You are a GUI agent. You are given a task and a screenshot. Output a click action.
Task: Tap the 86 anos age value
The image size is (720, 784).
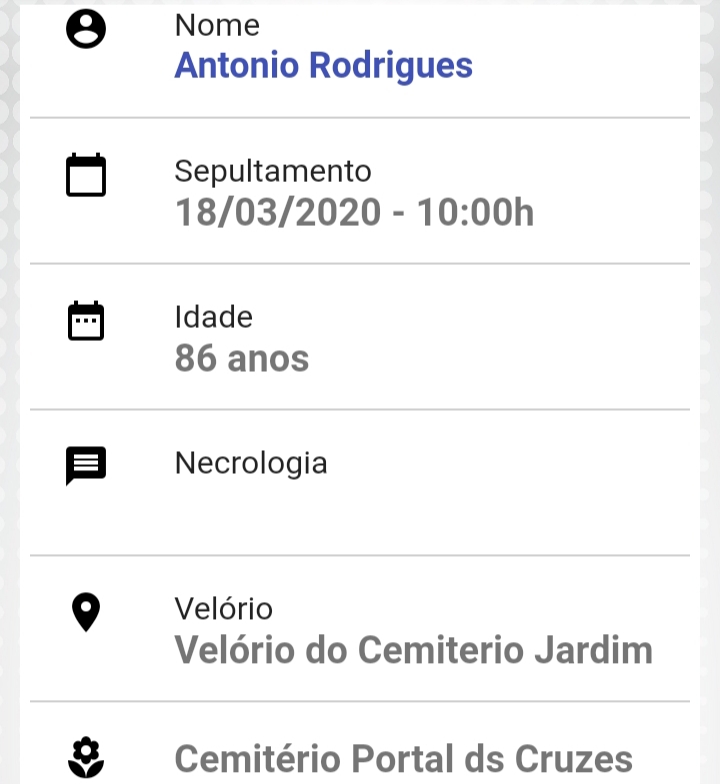pyautogui.click(x=242, y=358)
